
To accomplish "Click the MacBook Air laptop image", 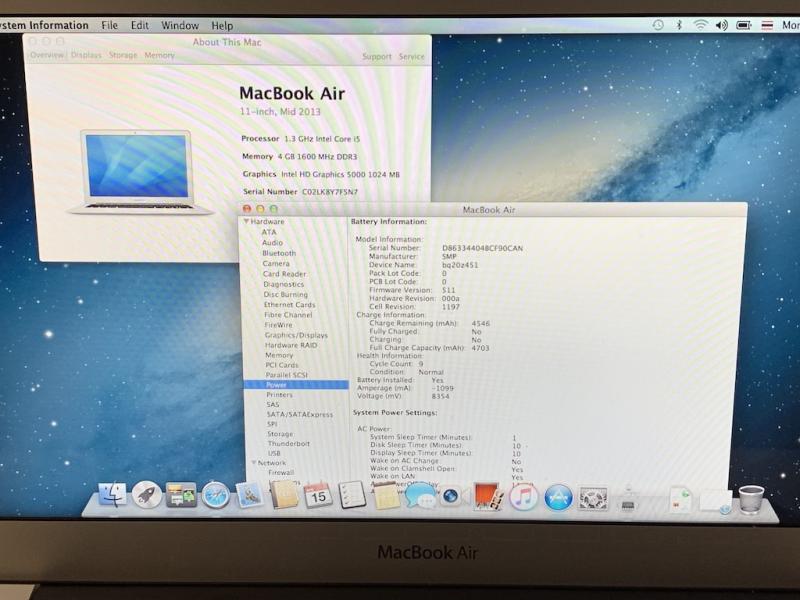I will [x=139, y=171].
